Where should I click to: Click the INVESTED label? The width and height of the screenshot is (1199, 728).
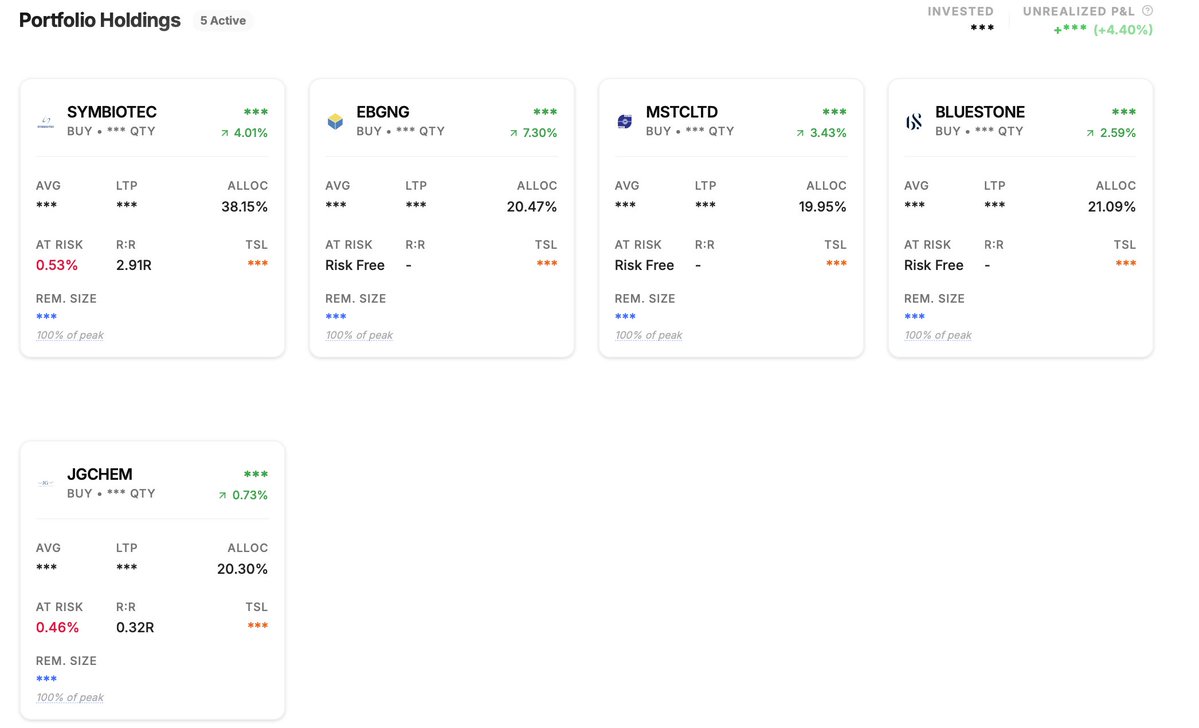coord(960,11)
